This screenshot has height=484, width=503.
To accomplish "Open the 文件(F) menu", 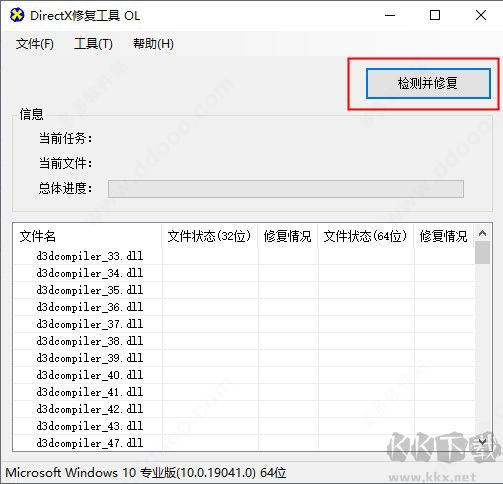I will tap(35, 44).
